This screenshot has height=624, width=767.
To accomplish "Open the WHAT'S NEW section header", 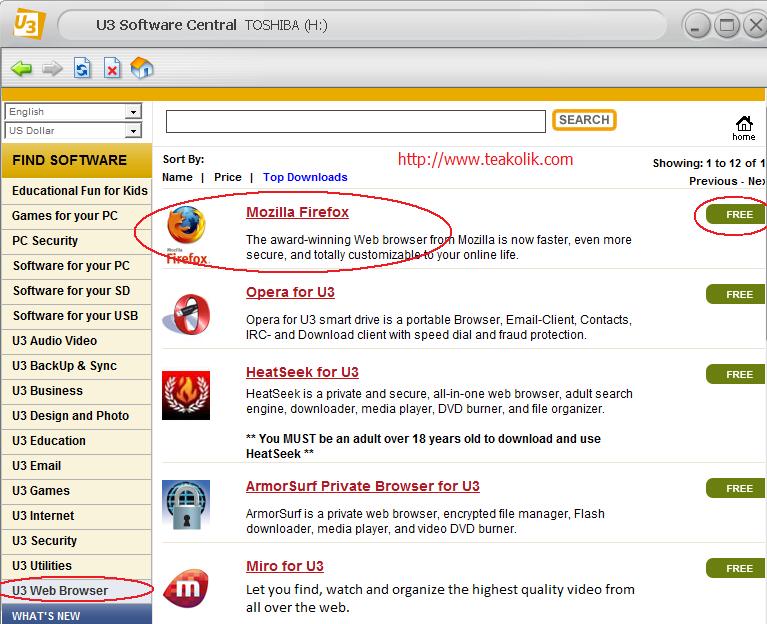I will pos(77,614).
